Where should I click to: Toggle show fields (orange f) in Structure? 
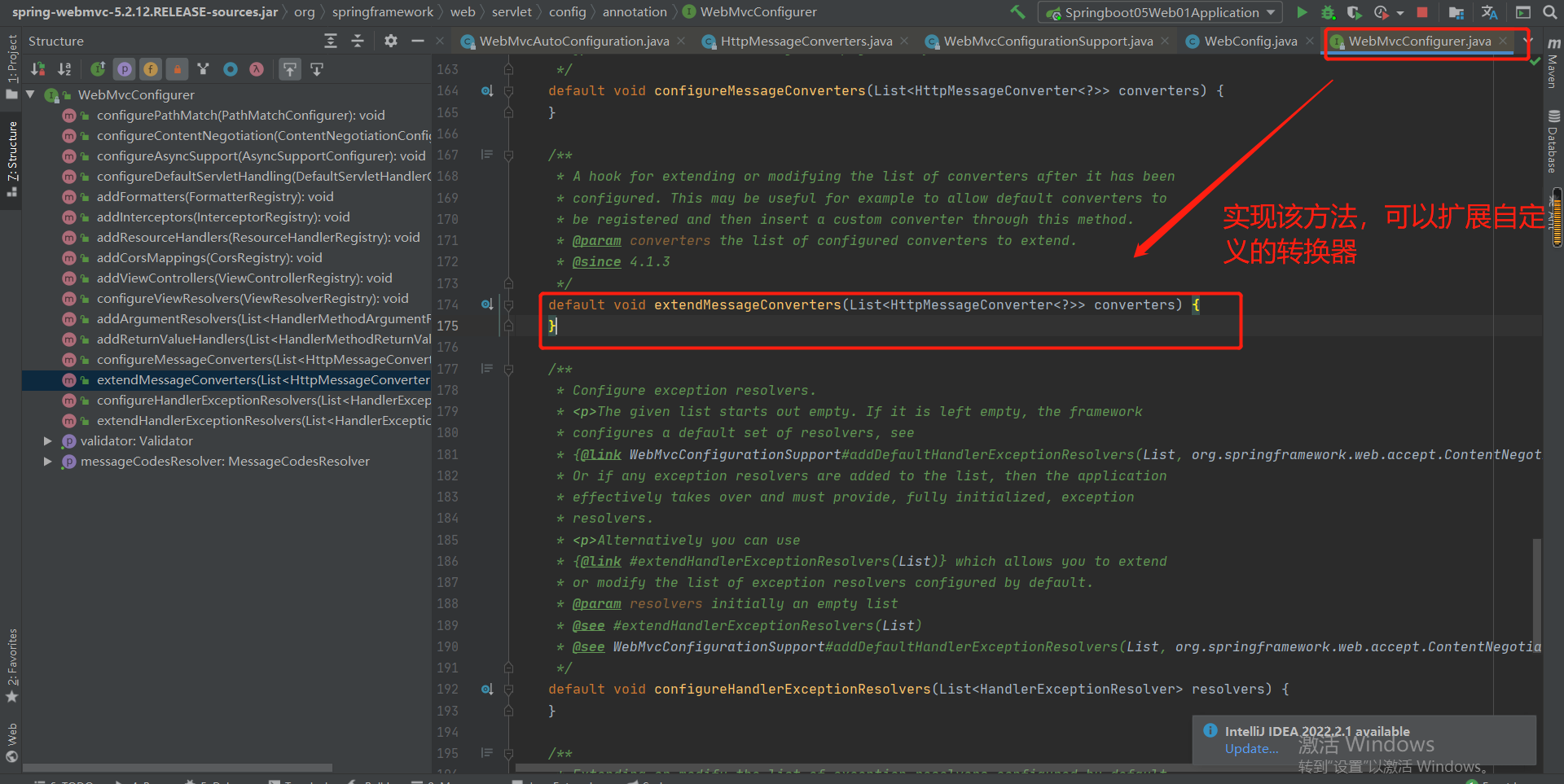click(x=151, y=69)
